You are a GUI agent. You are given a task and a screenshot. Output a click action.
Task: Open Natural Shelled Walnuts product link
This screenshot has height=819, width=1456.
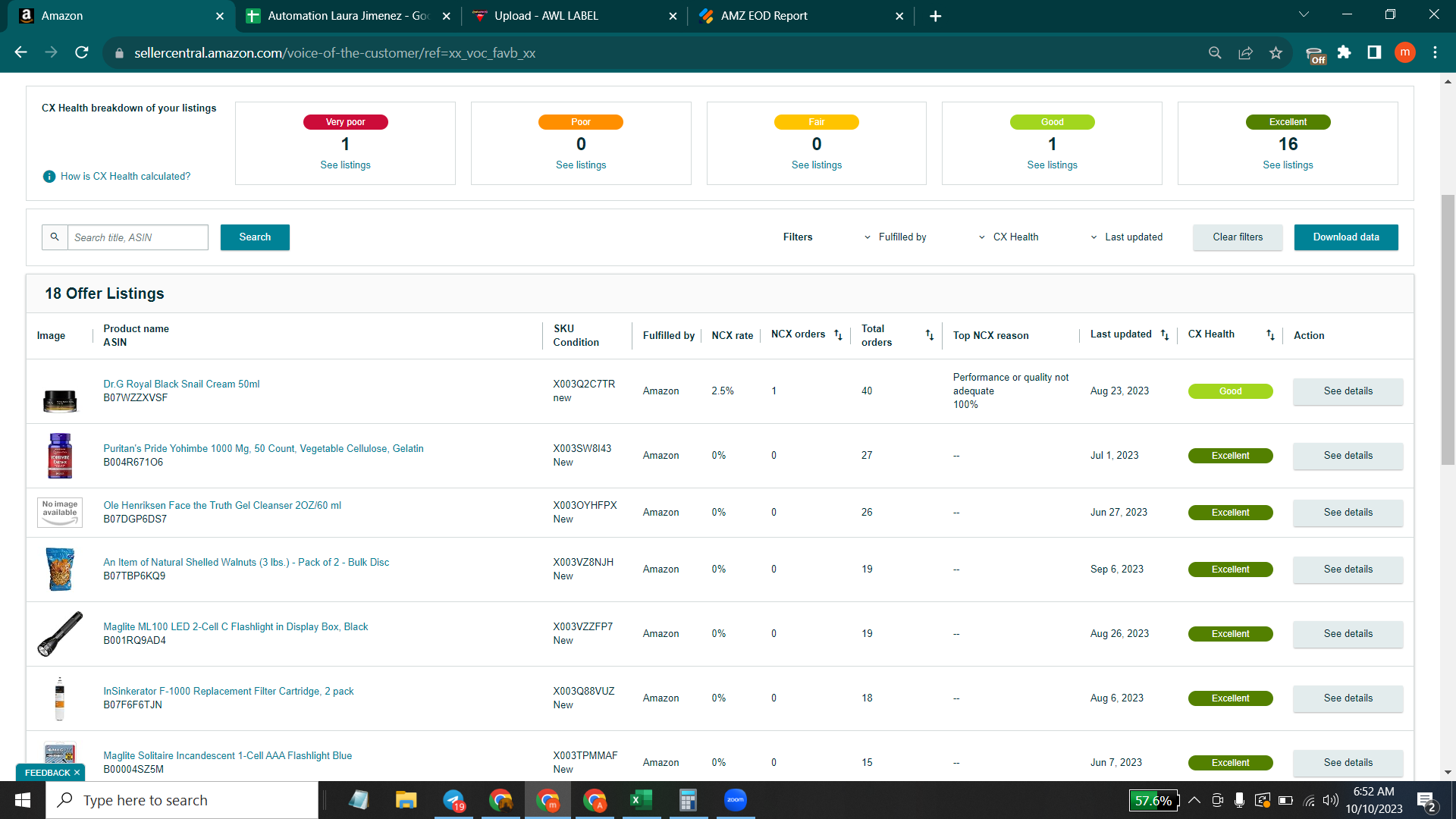click(246, 563)
